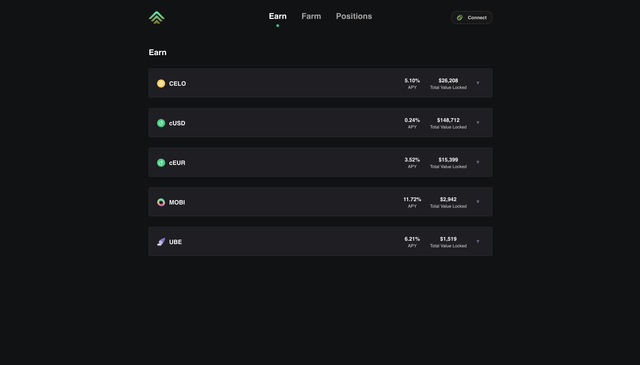Click the green chevron app logo
Image resolution: width=640 pixels, height=365 pixels.
pyautogui.click(x=156, y=17)
